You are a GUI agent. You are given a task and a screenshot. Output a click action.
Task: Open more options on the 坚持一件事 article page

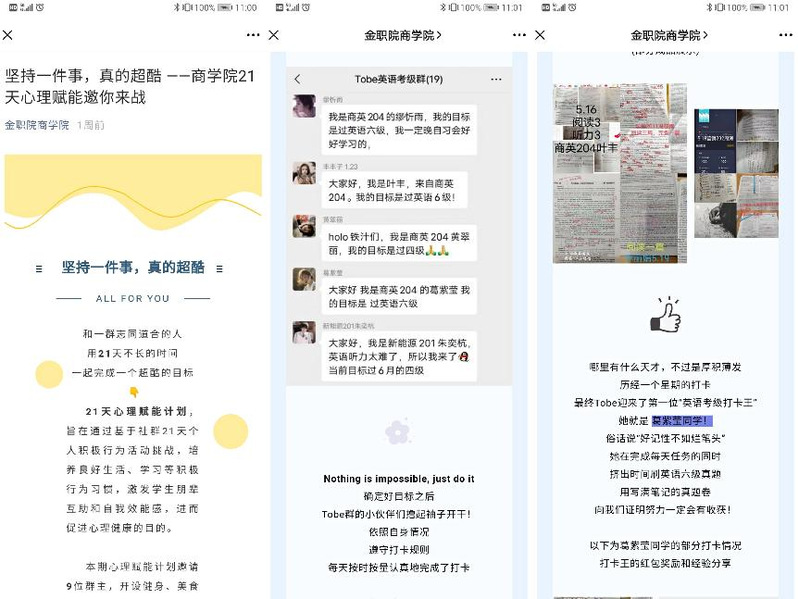[x=253, y=35]
